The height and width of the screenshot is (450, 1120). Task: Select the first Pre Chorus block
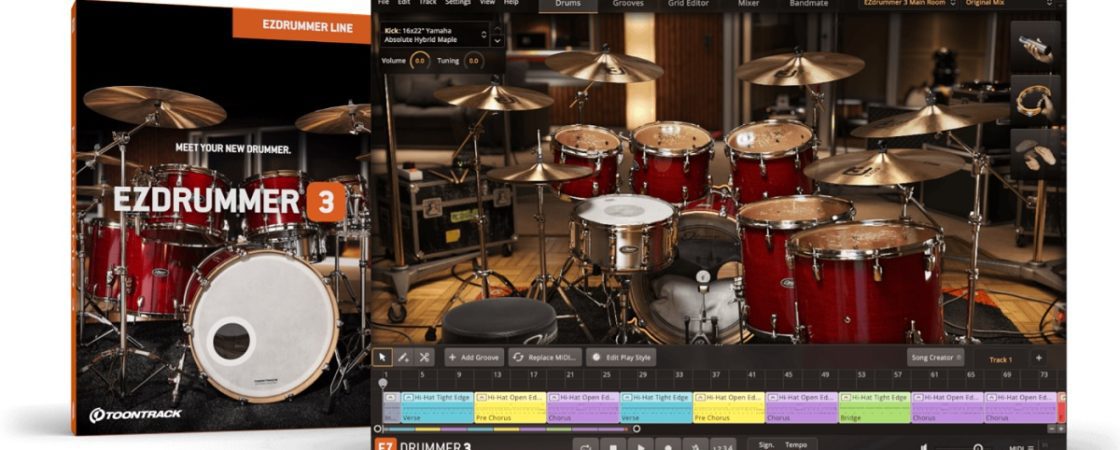coord(510,407)
